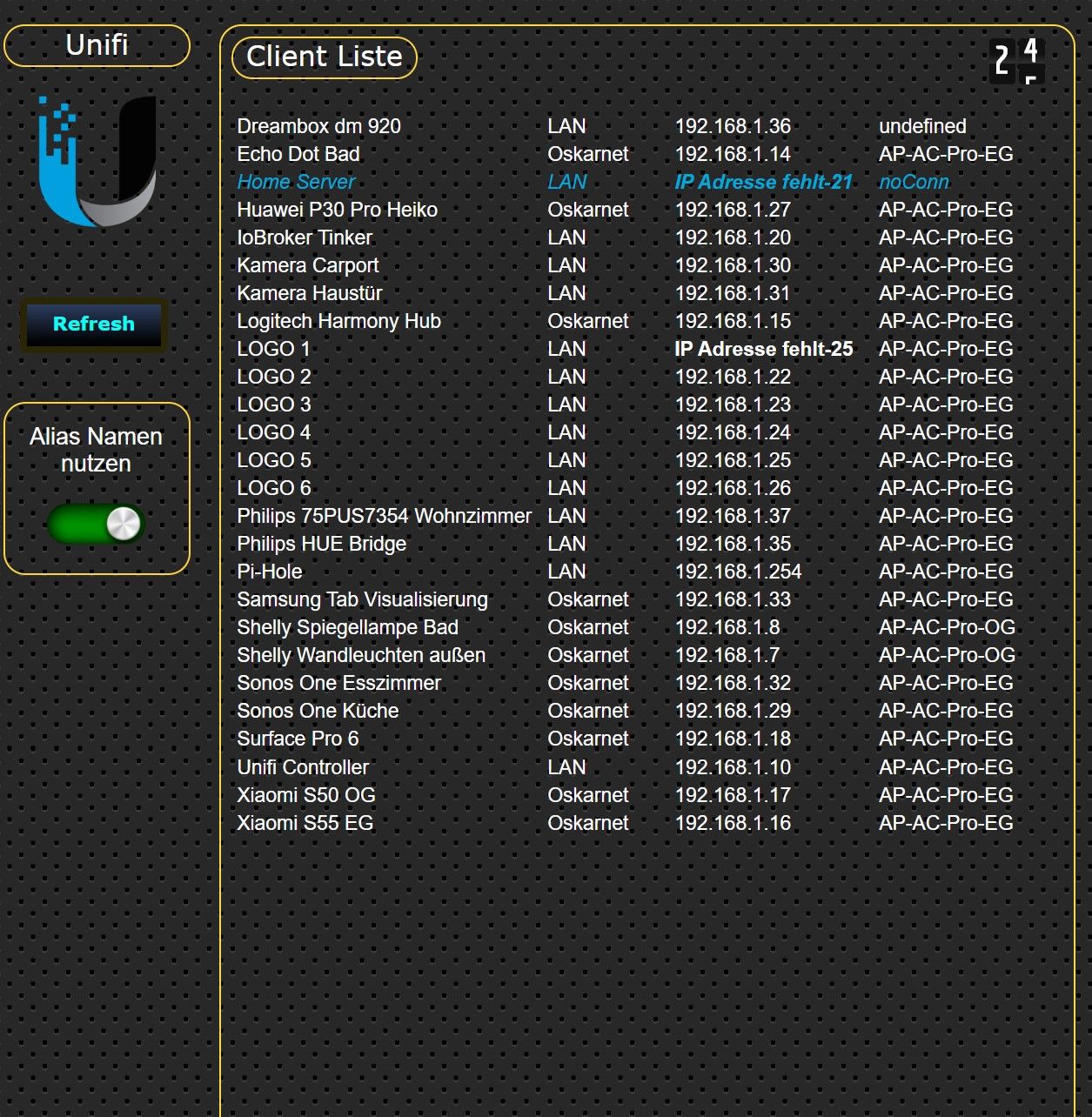Click the client count display showing 24

point(1017,60)
